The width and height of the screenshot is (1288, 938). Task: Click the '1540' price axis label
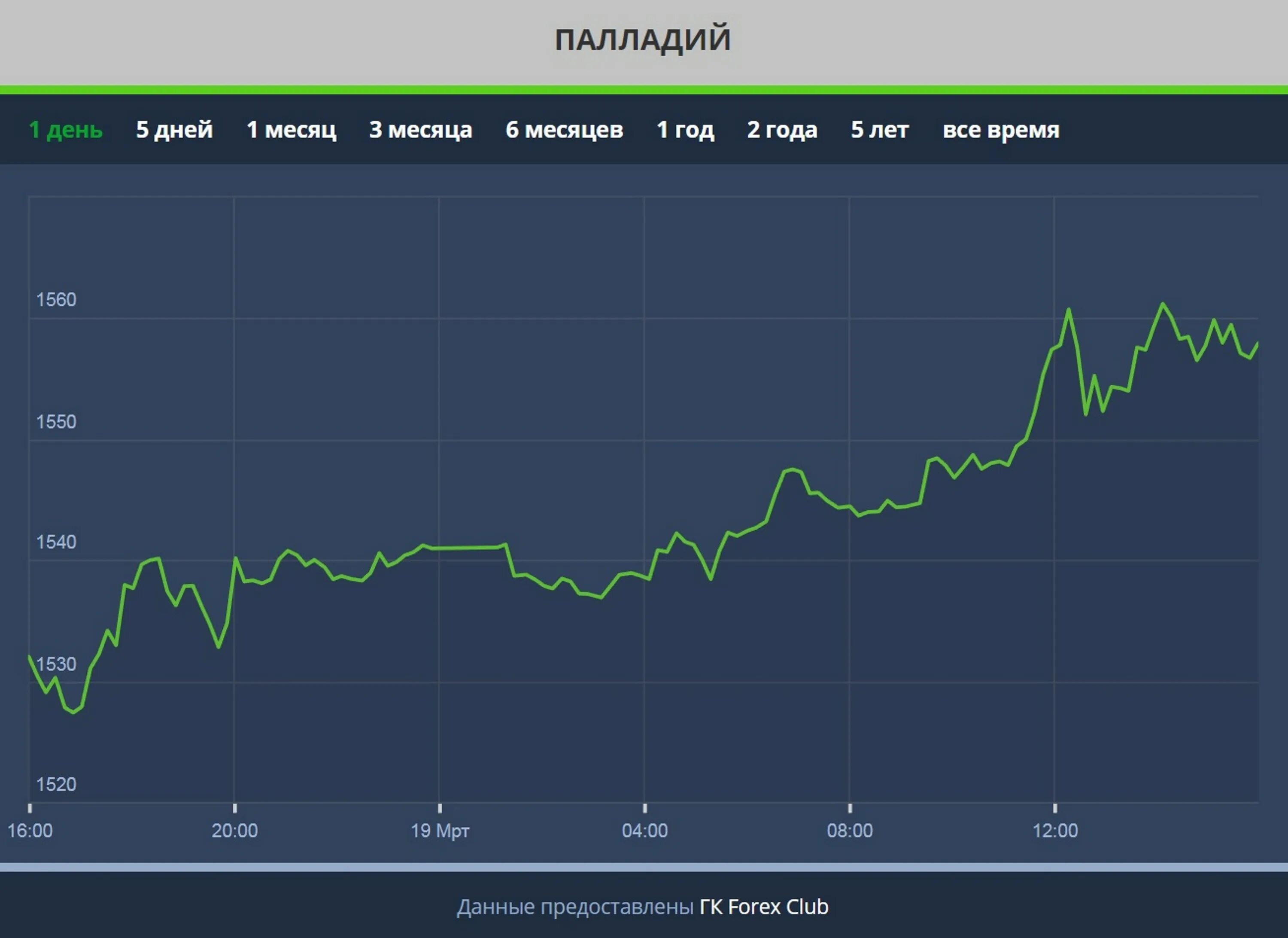coord(56,542)
